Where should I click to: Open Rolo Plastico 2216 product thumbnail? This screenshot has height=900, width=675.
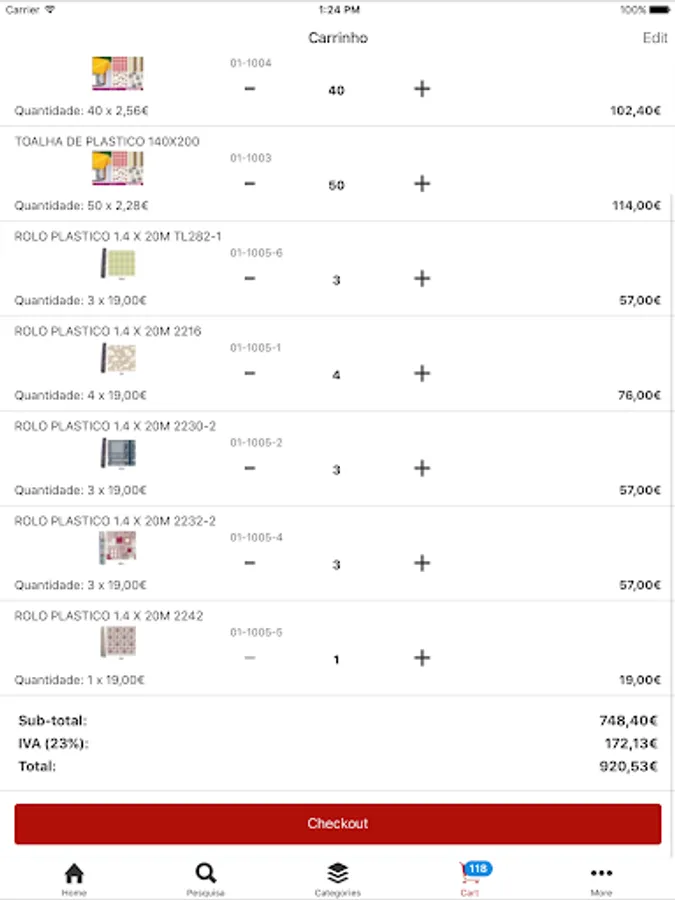[x=118, y=358]
